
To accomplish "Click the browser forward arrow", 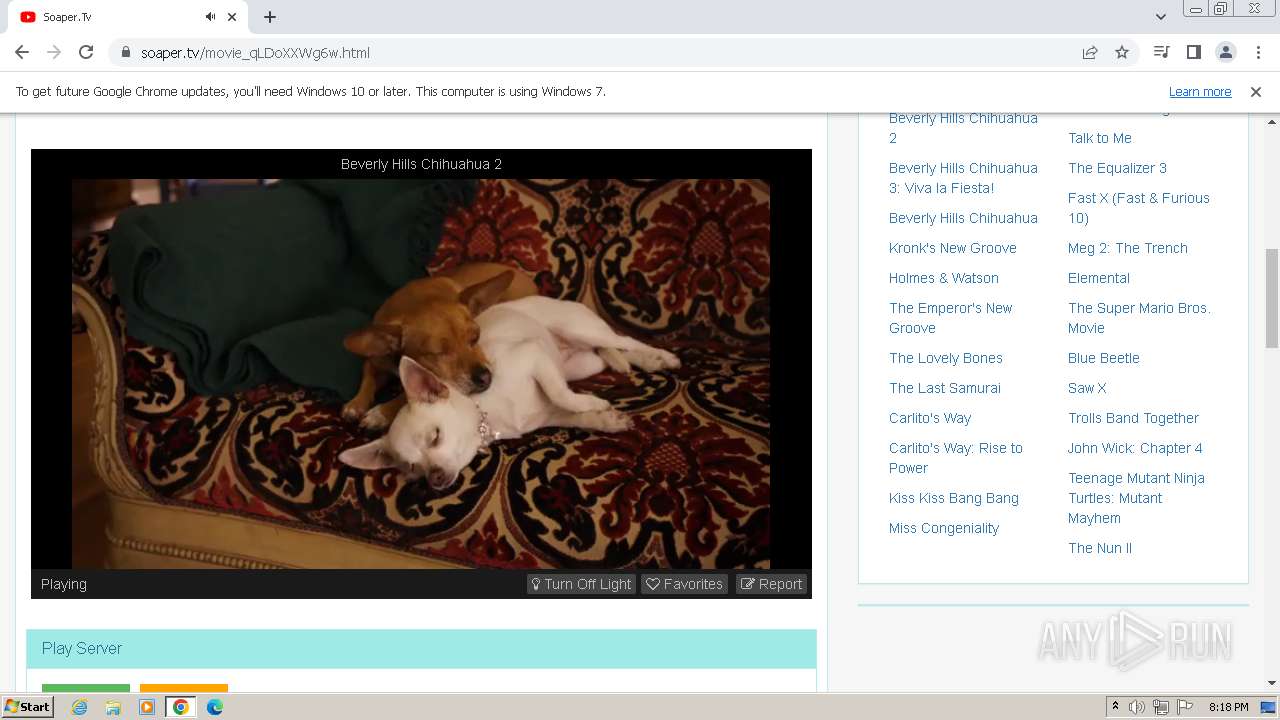I will (x=54, y=52).
